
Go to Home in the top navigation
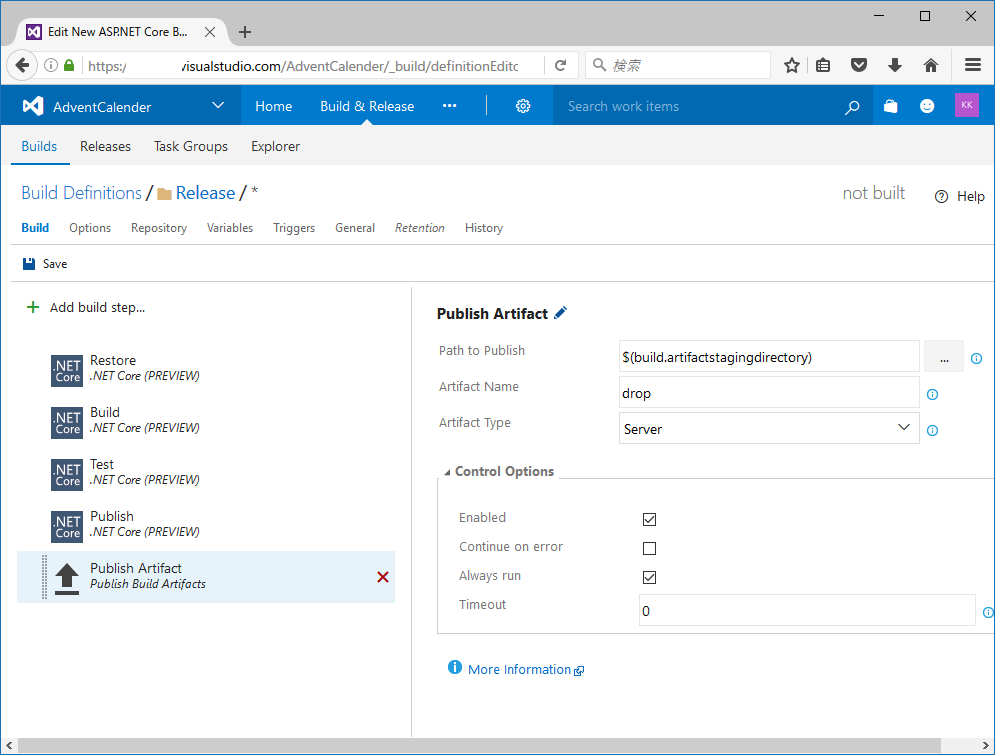coord(273,106)
